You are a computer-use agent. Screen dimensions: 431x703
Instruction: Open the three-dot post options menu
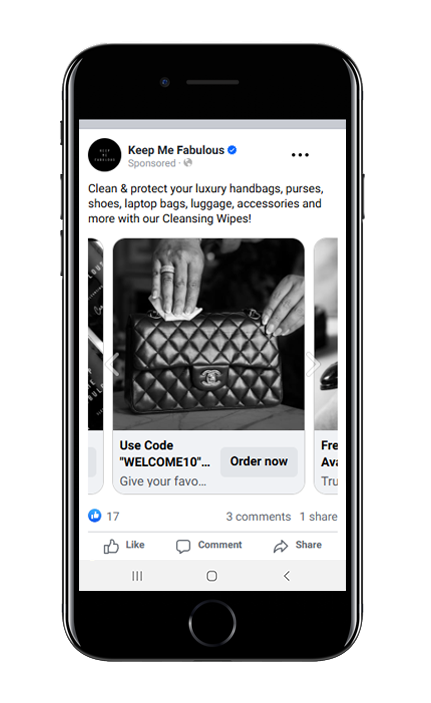point(300,155)
